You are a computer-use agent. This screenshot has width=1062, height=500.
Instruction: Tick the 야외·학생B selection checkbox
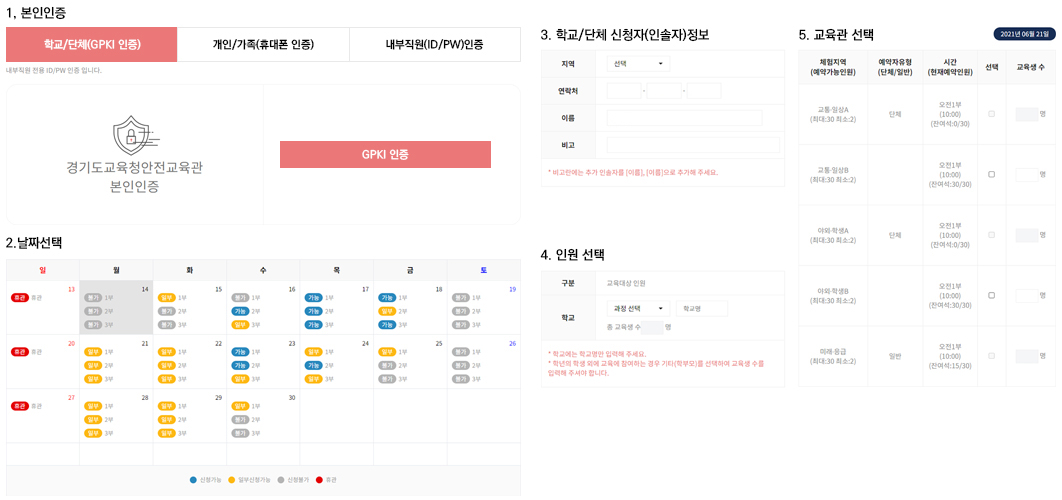pos(992,295)
